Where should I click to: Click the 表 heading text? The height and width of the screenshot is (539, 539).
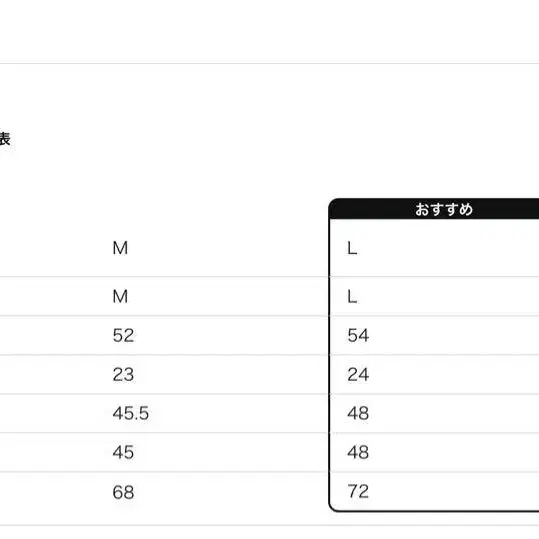(x=5, y=139)
